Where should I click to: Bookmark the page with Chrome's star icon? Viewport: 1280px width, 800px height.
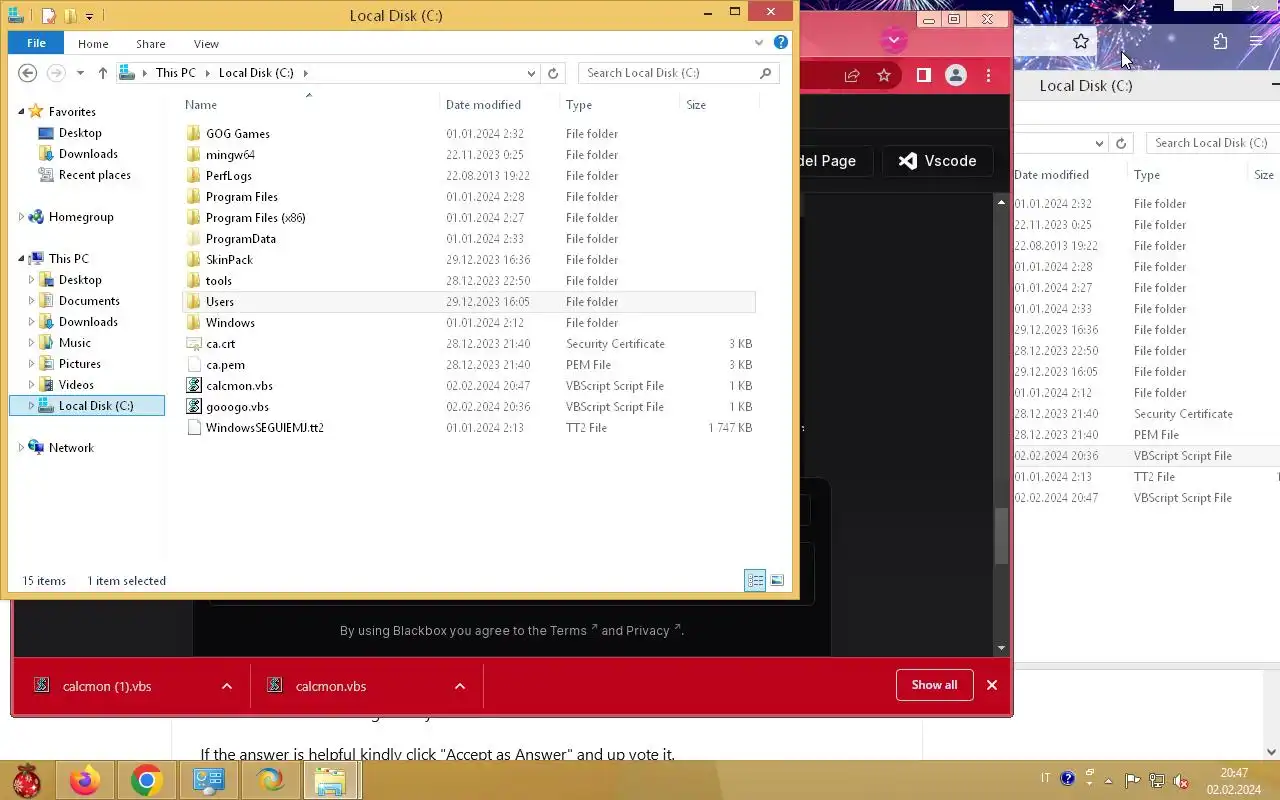tap(884, 75)
